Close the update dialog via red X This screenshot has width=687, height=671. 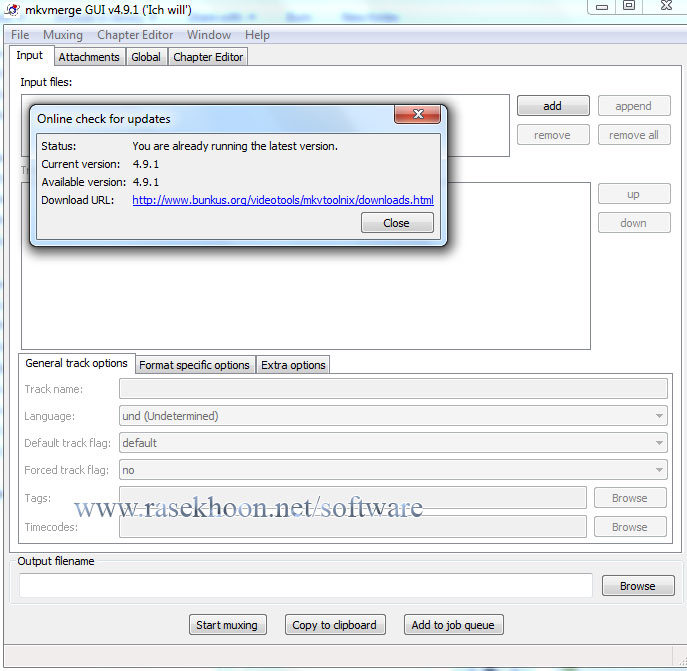point(417,114)
